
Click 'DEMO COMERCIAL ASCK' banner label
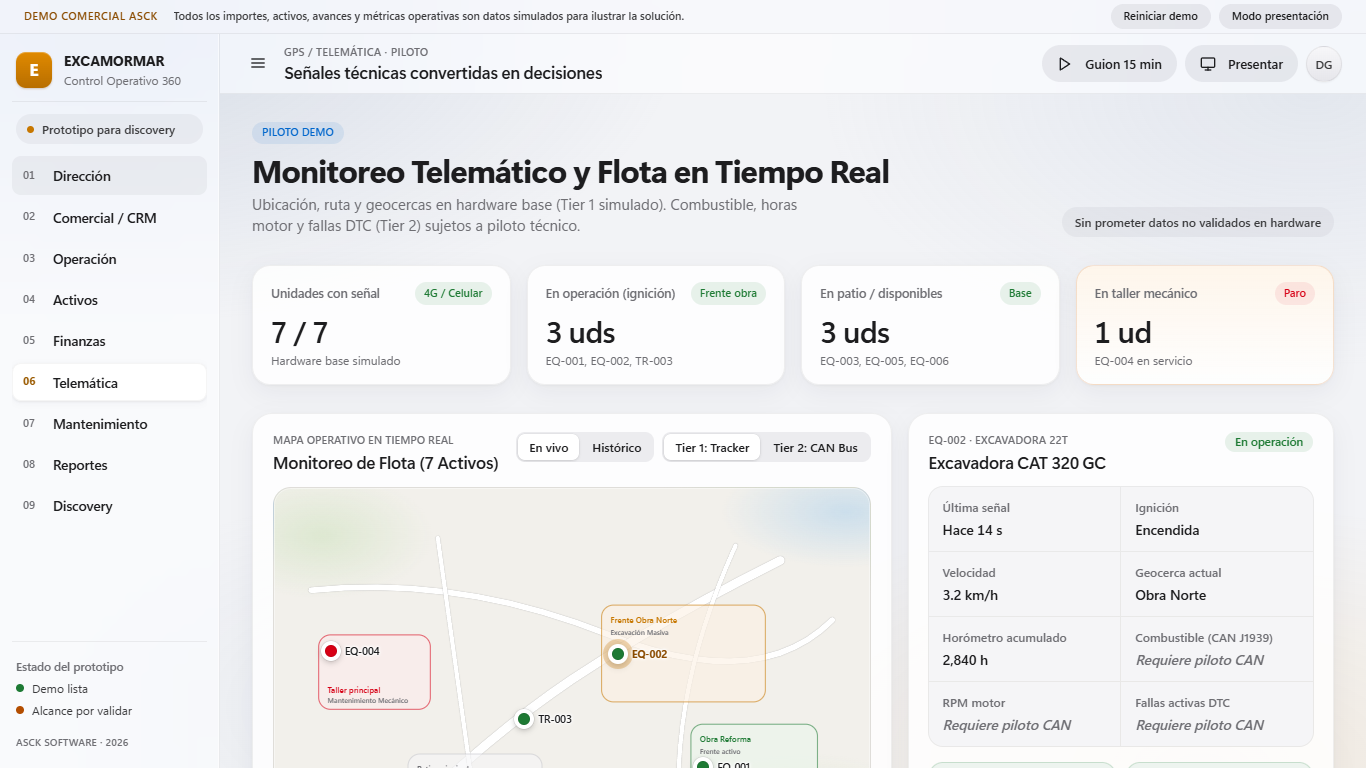[x=90, y=16]
